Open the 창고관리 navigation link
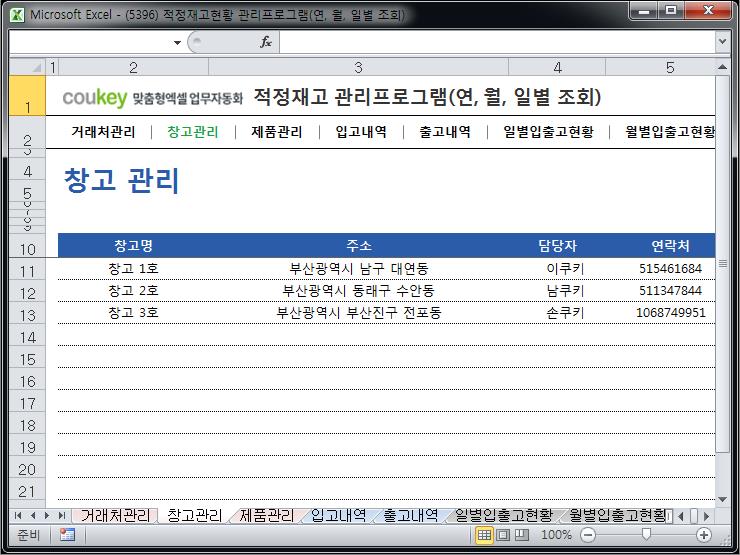The image size is (740, 555). (x=193, y=132)
